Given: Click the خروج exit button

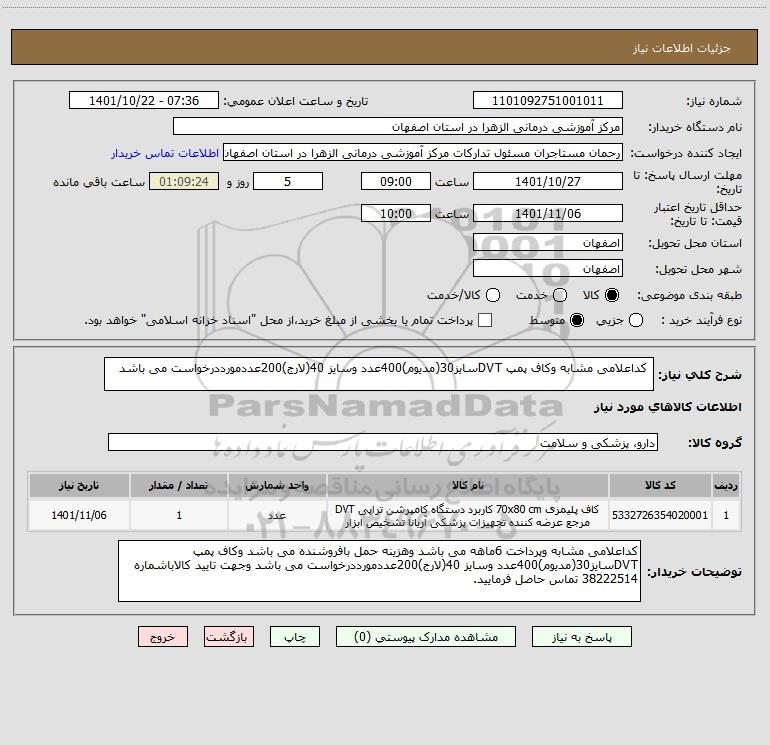Looking at the screenshot, I should (x=163, y=637).
